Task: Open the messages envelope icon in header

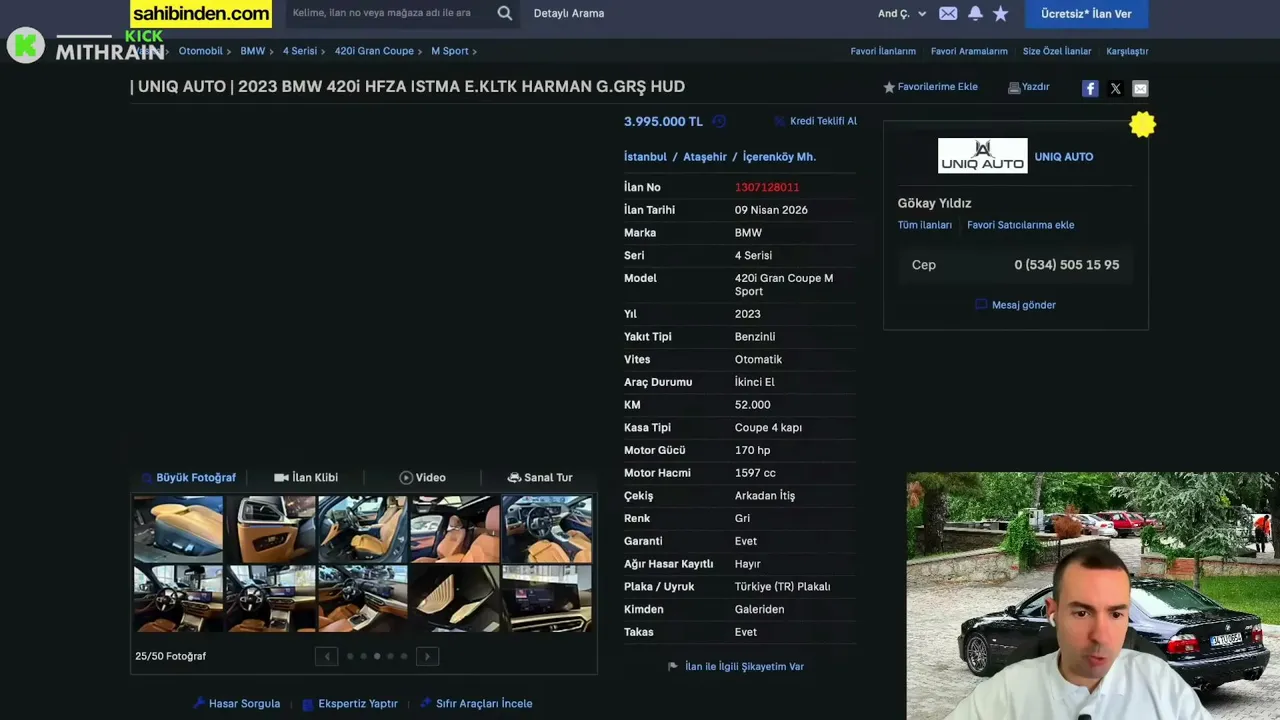Action: tap(948, 13)
